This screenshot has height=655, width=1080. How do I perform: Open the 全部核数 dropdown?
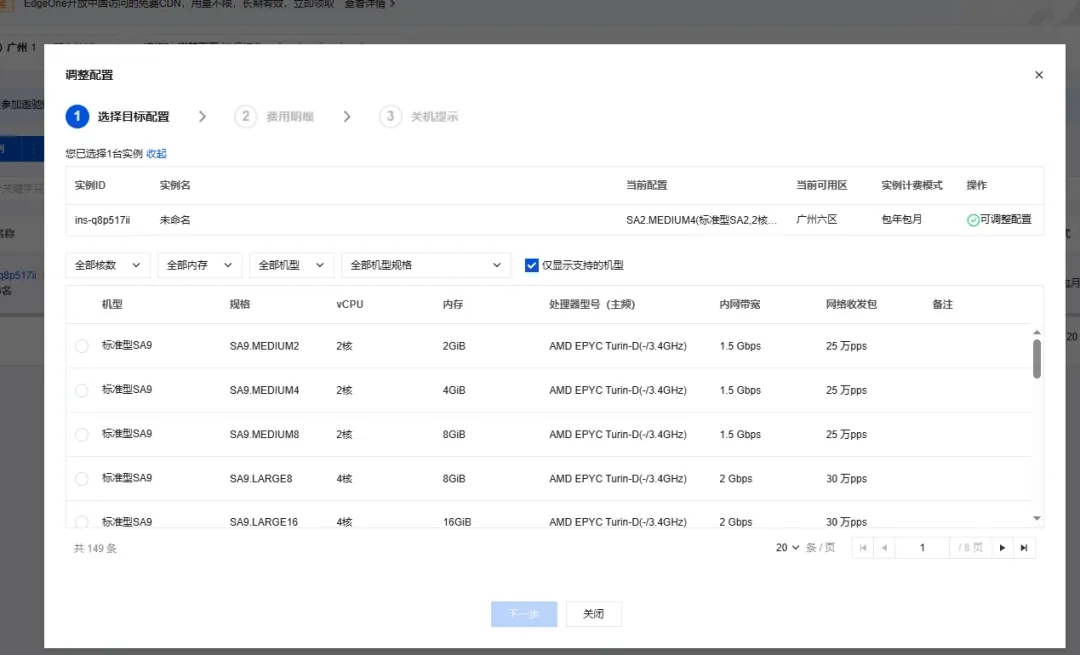[x=107, y=265]
